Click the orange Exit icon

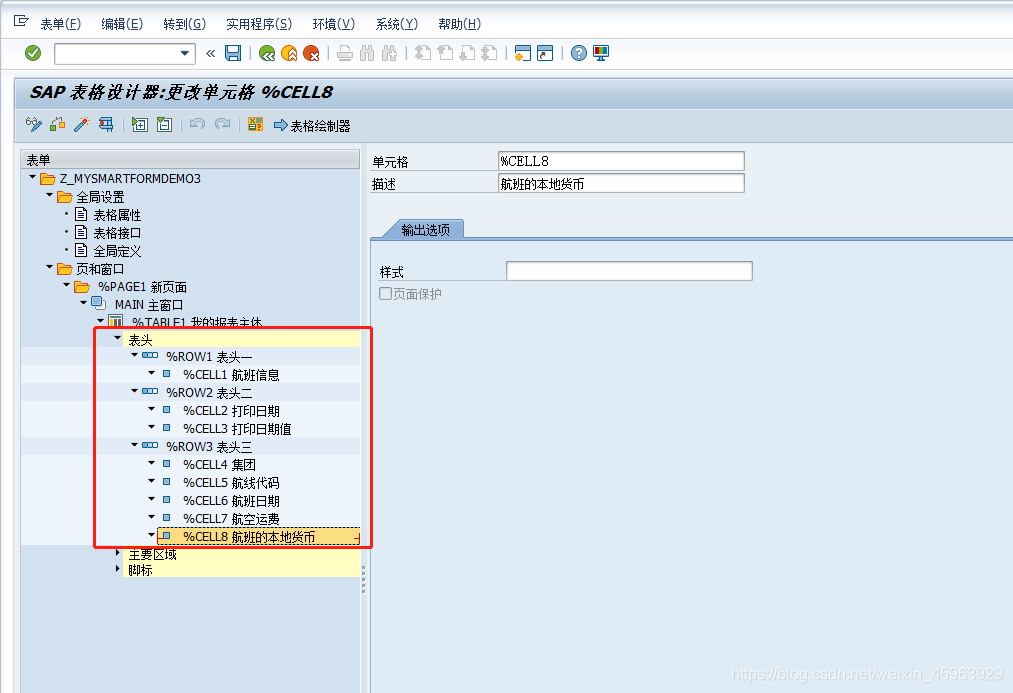289,53
